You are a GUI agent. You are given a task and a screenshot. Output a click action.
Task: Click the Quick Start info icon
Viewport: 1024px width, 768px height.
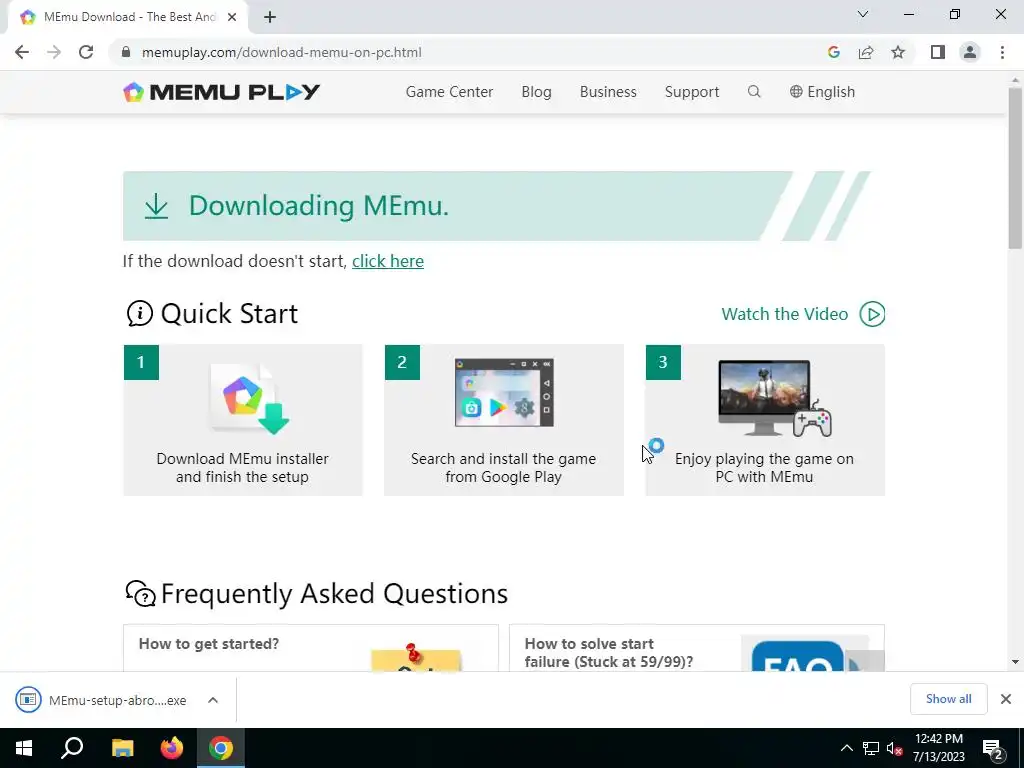(x=139, y=314)
